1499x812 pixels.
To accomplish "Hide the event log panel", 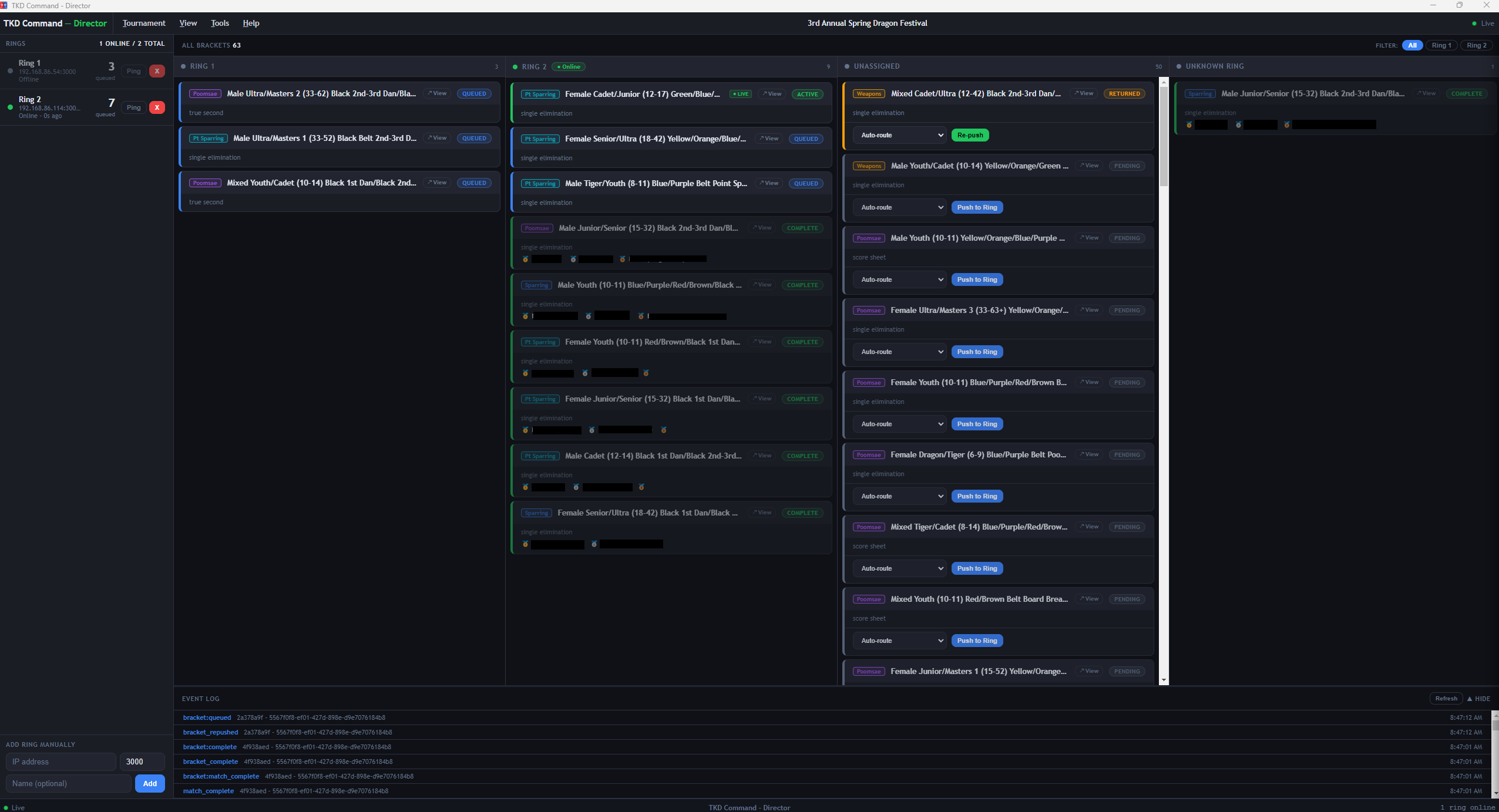I will click(1478, 699).
